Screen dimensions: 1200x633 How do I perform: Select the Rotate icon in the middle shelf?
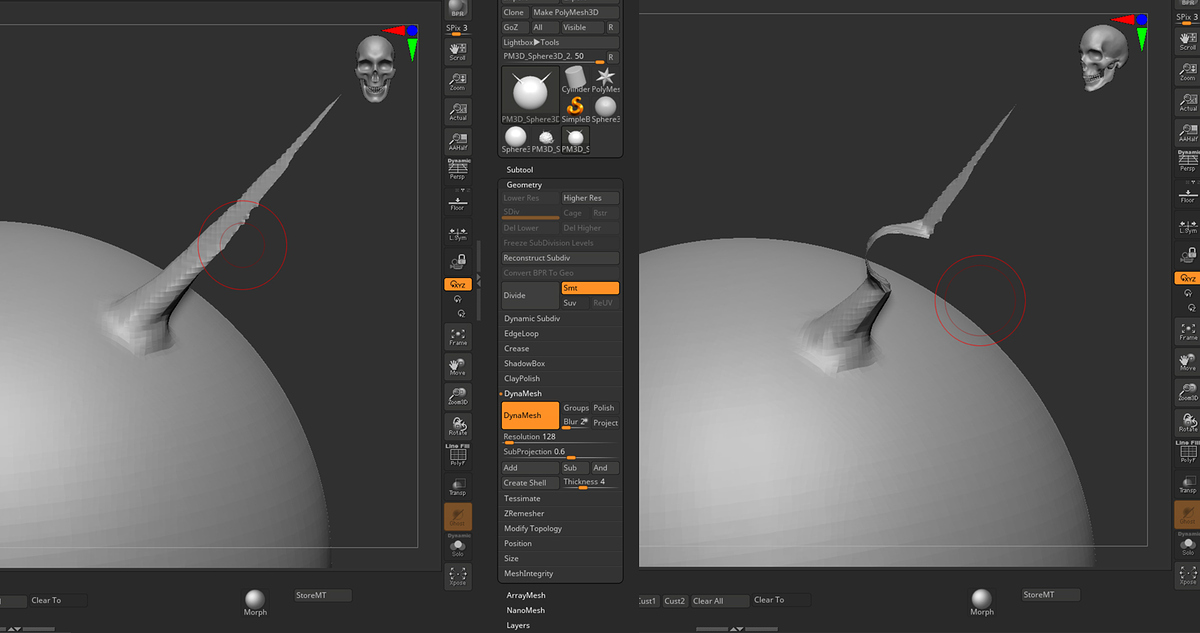tap(457, 426)
